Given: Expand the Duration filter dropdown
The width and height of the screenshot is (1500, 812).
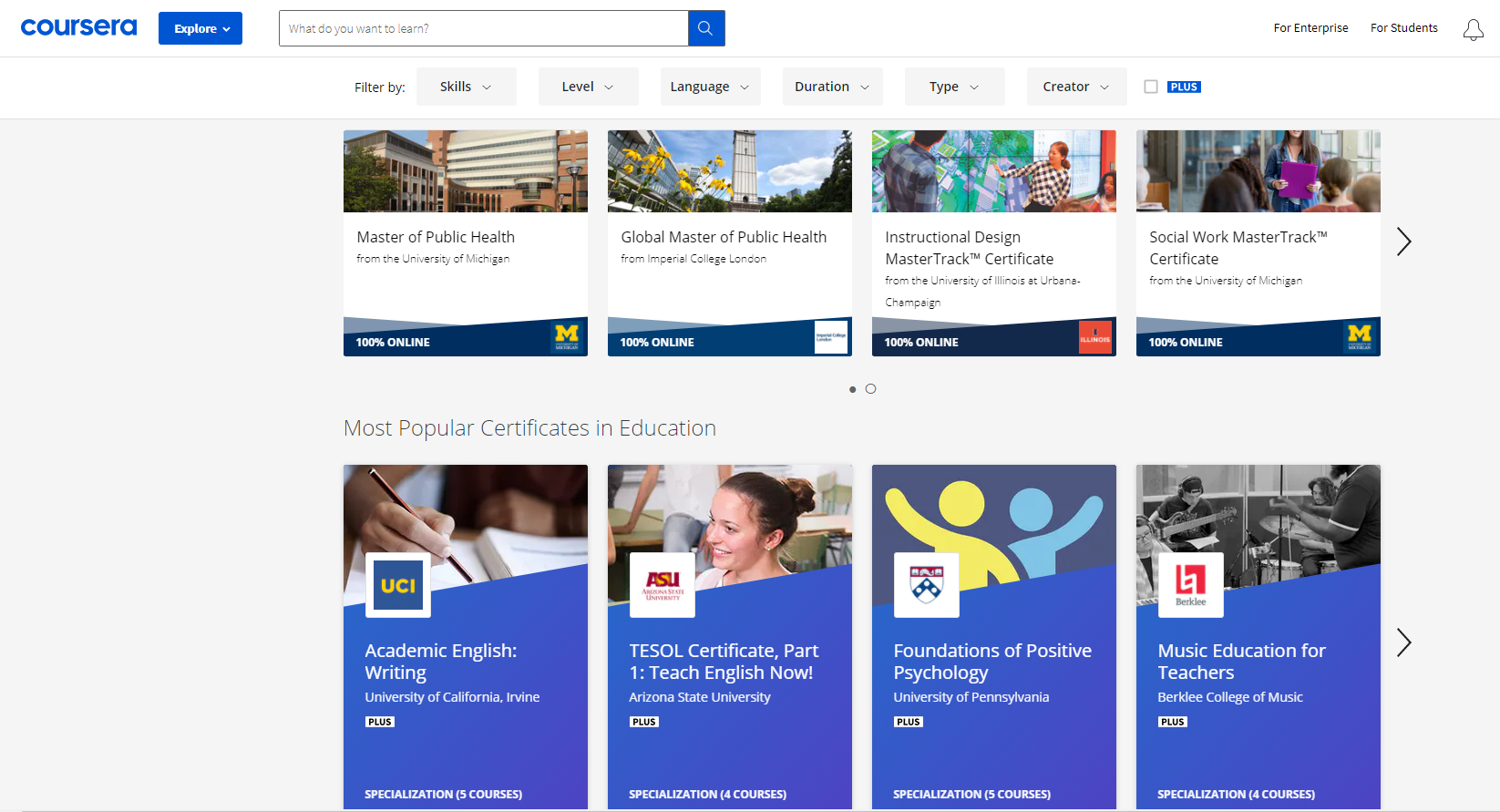Looking at the screenshot, I should coord(832,87).
